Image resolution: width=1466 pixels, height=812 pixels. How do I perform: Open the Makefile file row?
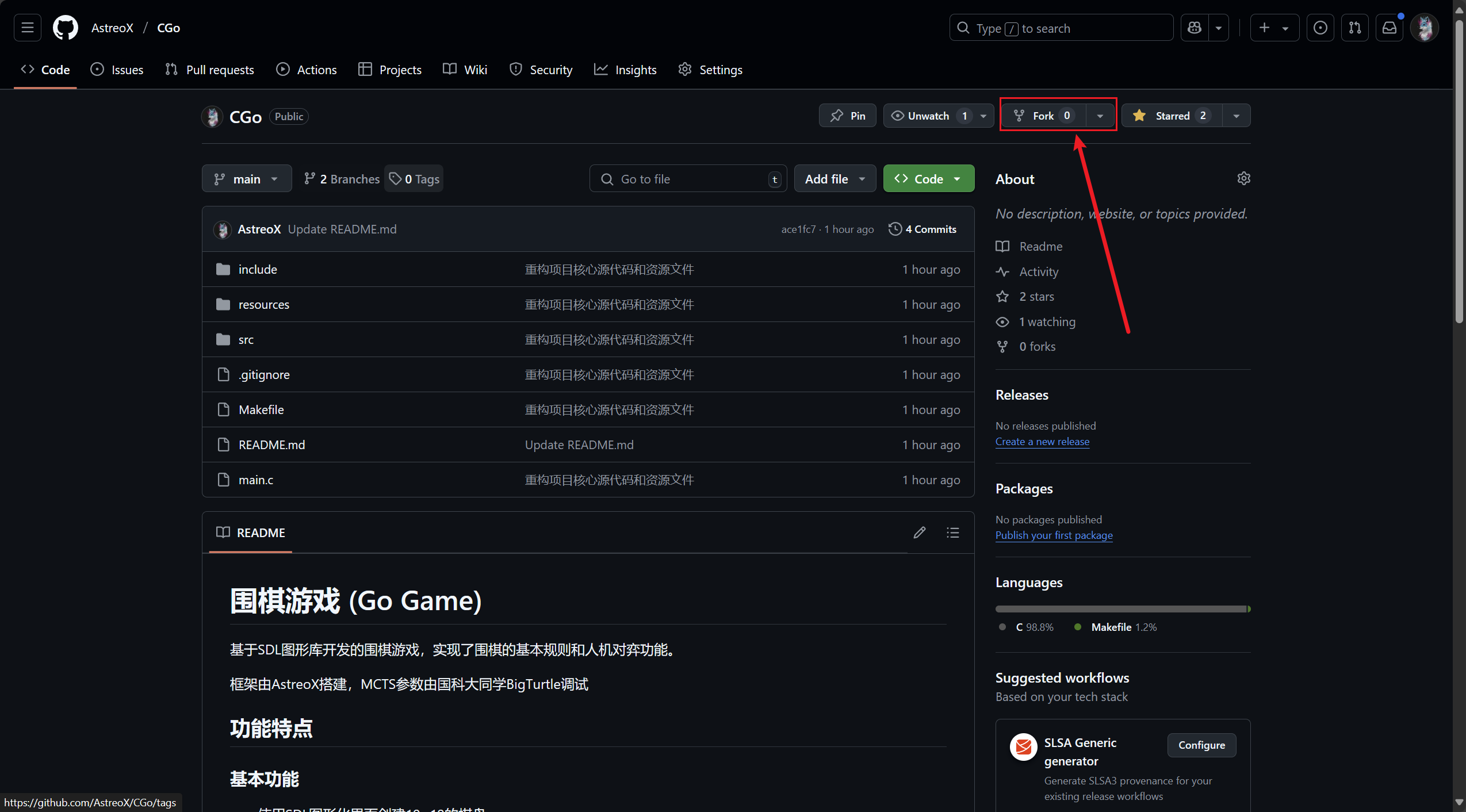click(588, 409)
